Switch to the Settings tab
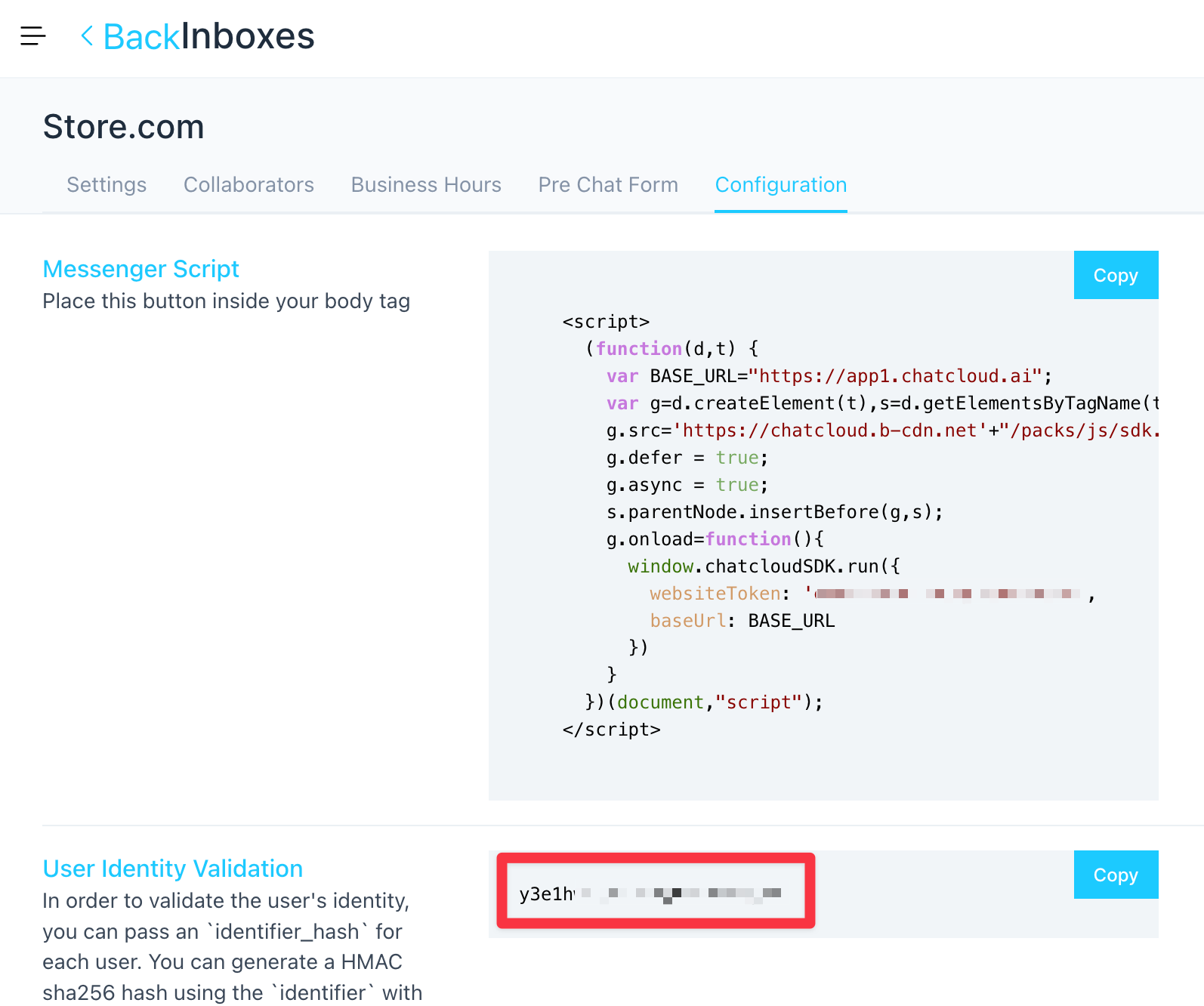 coord(107,185)
